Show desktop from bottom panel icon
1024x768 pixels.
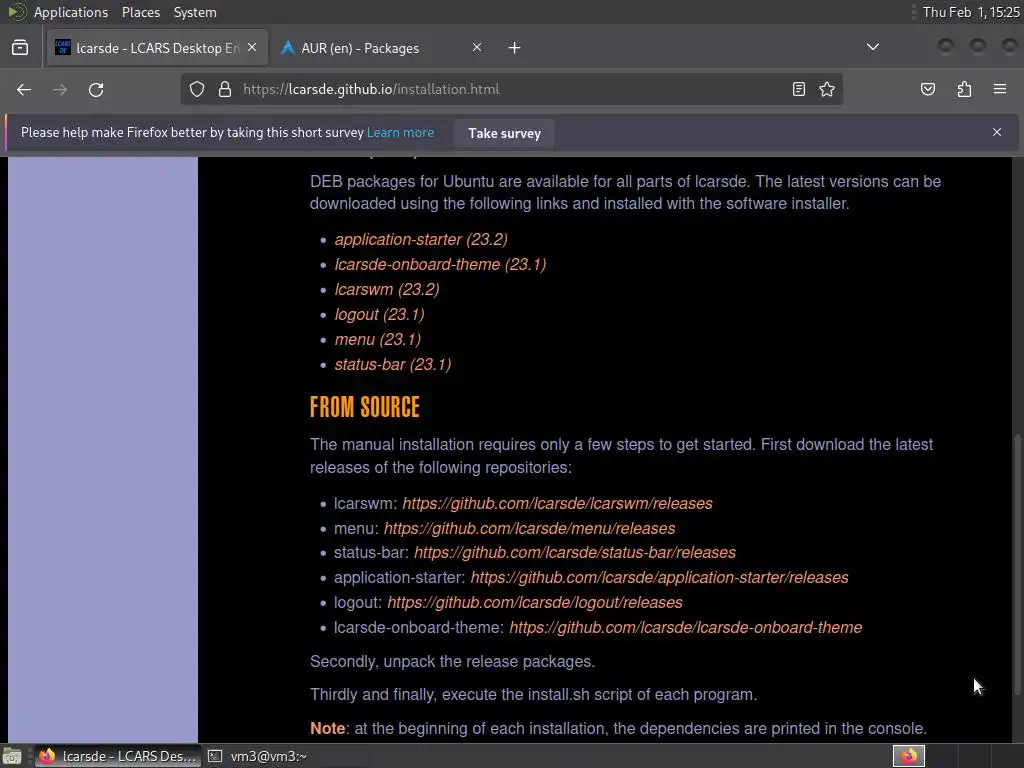(12, 756)
